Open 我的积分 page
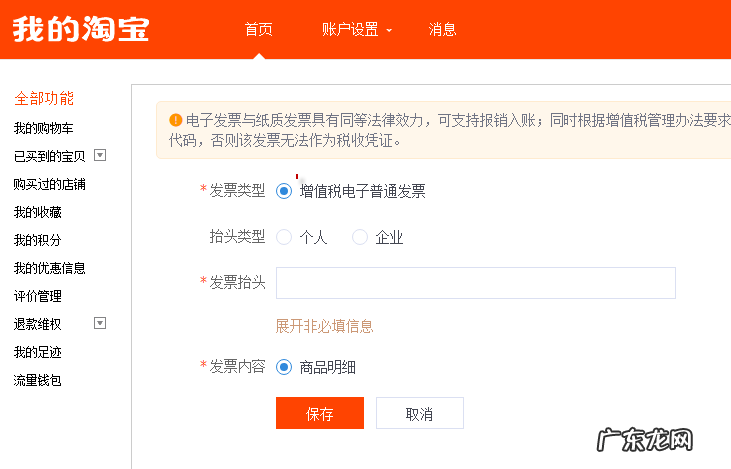This screenshot has height=469, width=731. 37,240
